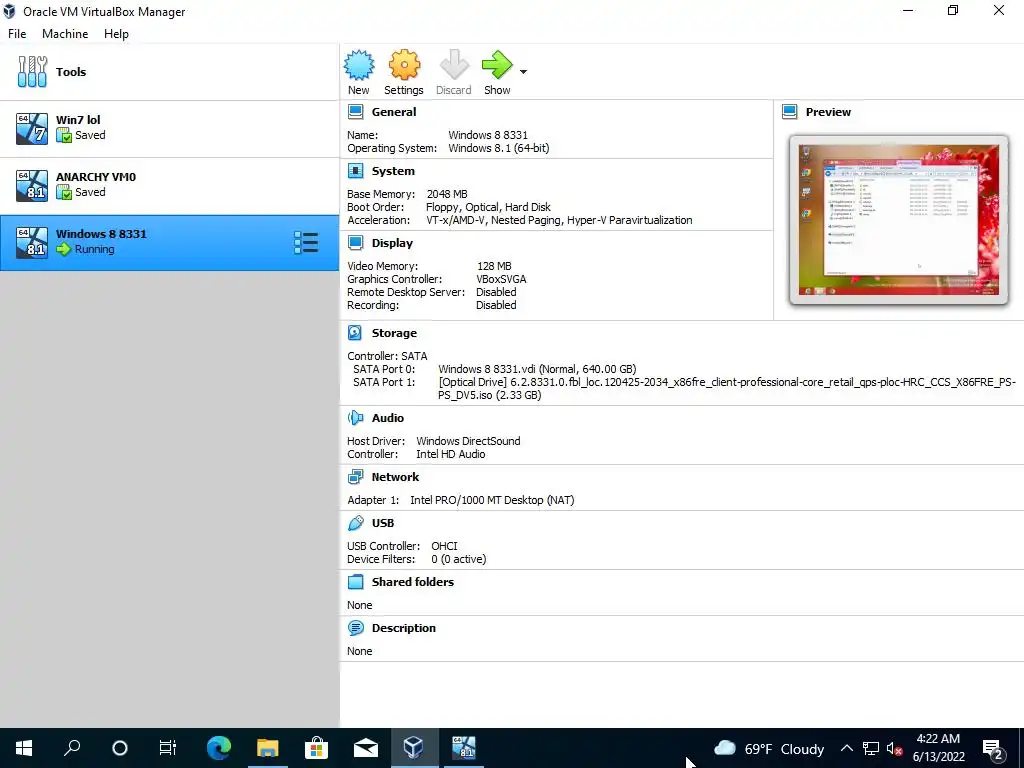Show hidden tray icons chevron
This screenshot has height=768, width=1024.
(x=846, y=748)
